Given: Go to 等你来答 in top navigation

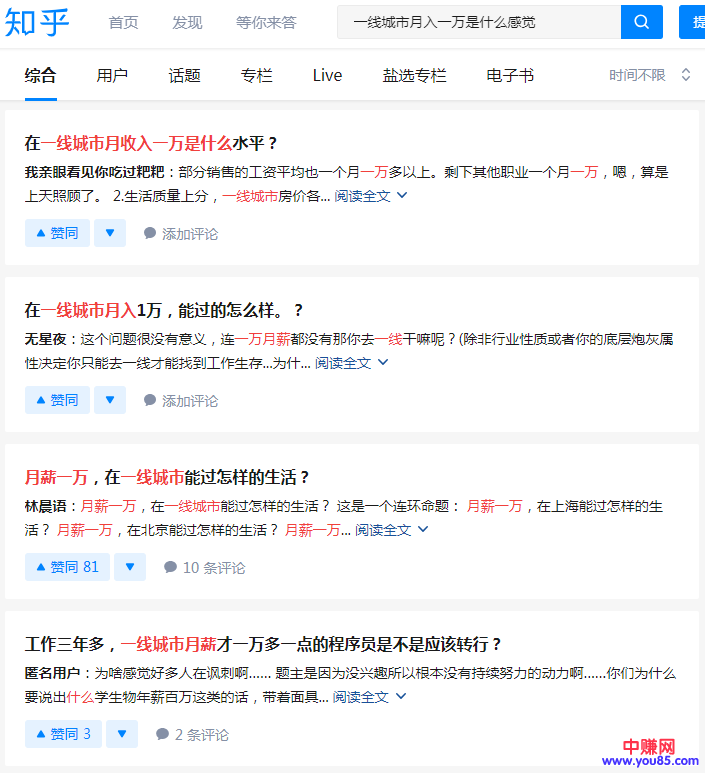Looking at the screenshot, I should coord(266,22).
